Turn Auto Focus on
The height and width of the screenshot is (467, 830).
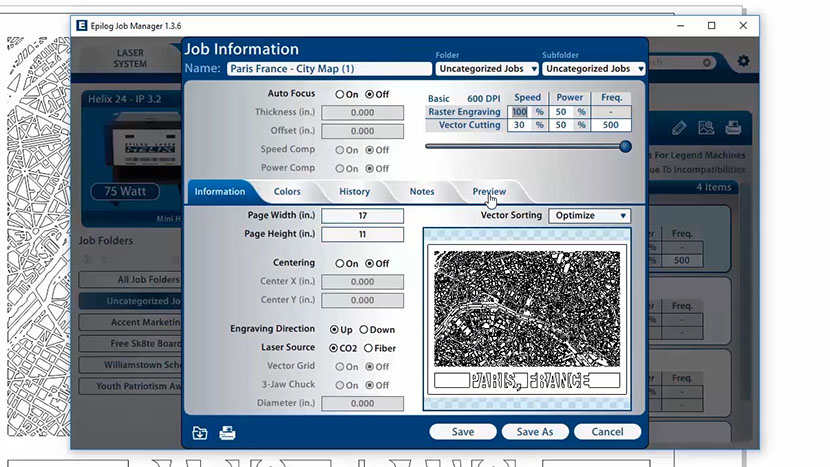pyautogui.click(x=340, y=95)
